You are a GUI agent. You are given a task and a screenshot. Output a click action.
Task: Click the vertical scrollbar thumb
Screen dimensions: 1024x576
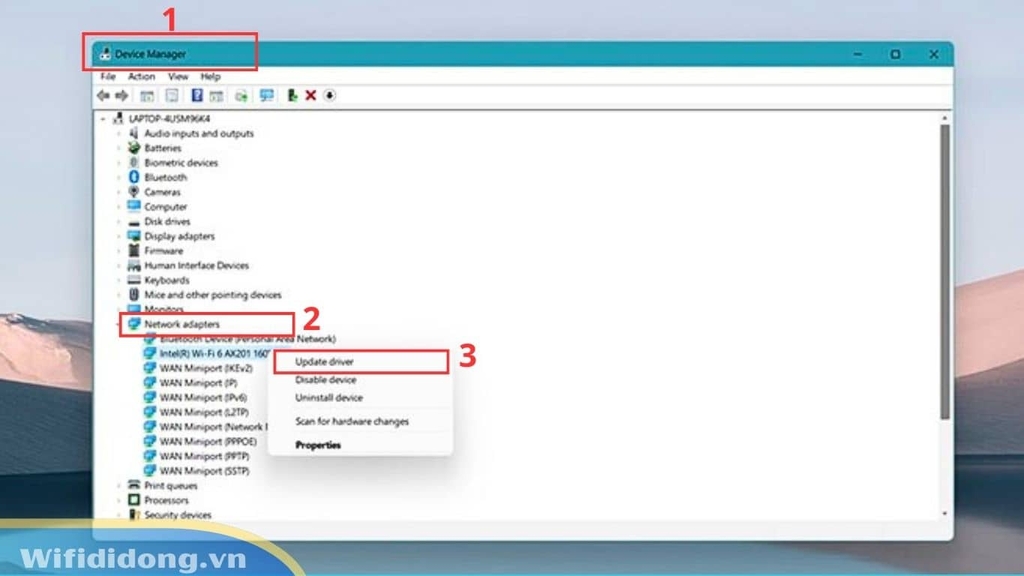[x=944, y=272]
